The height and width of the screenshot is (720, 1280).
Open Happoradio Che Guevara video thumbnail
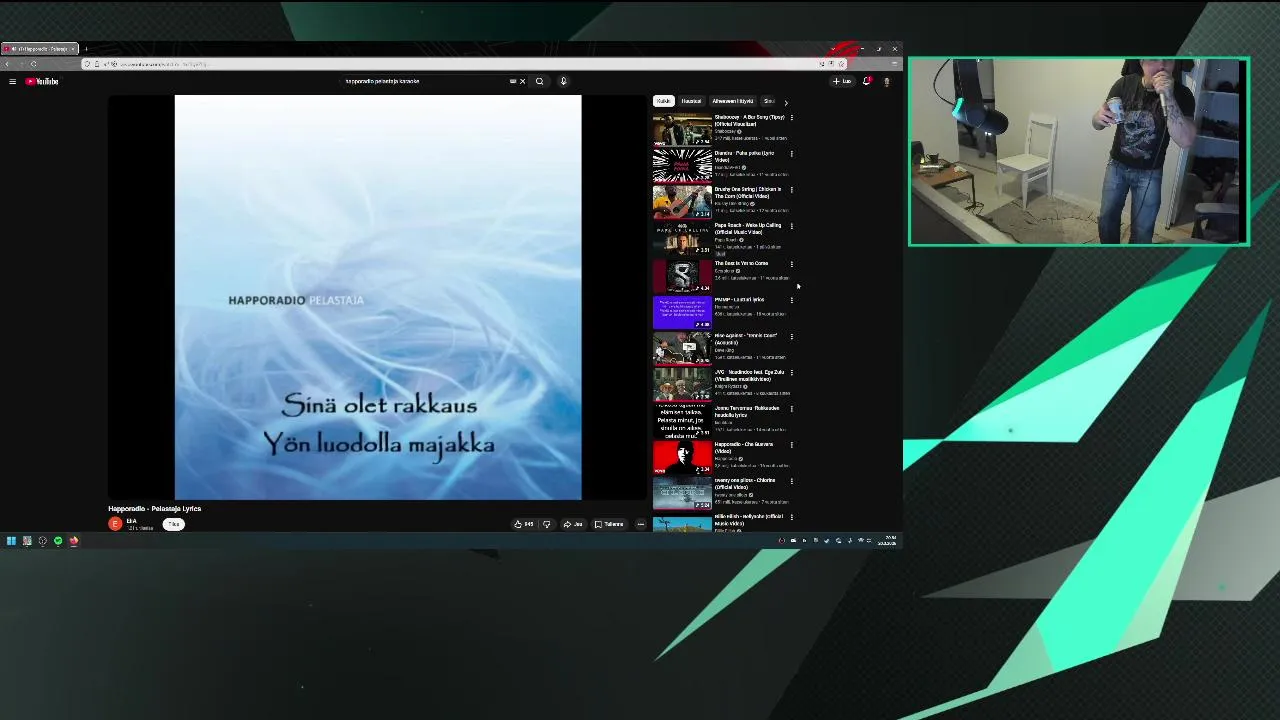[x=682, y=457]
